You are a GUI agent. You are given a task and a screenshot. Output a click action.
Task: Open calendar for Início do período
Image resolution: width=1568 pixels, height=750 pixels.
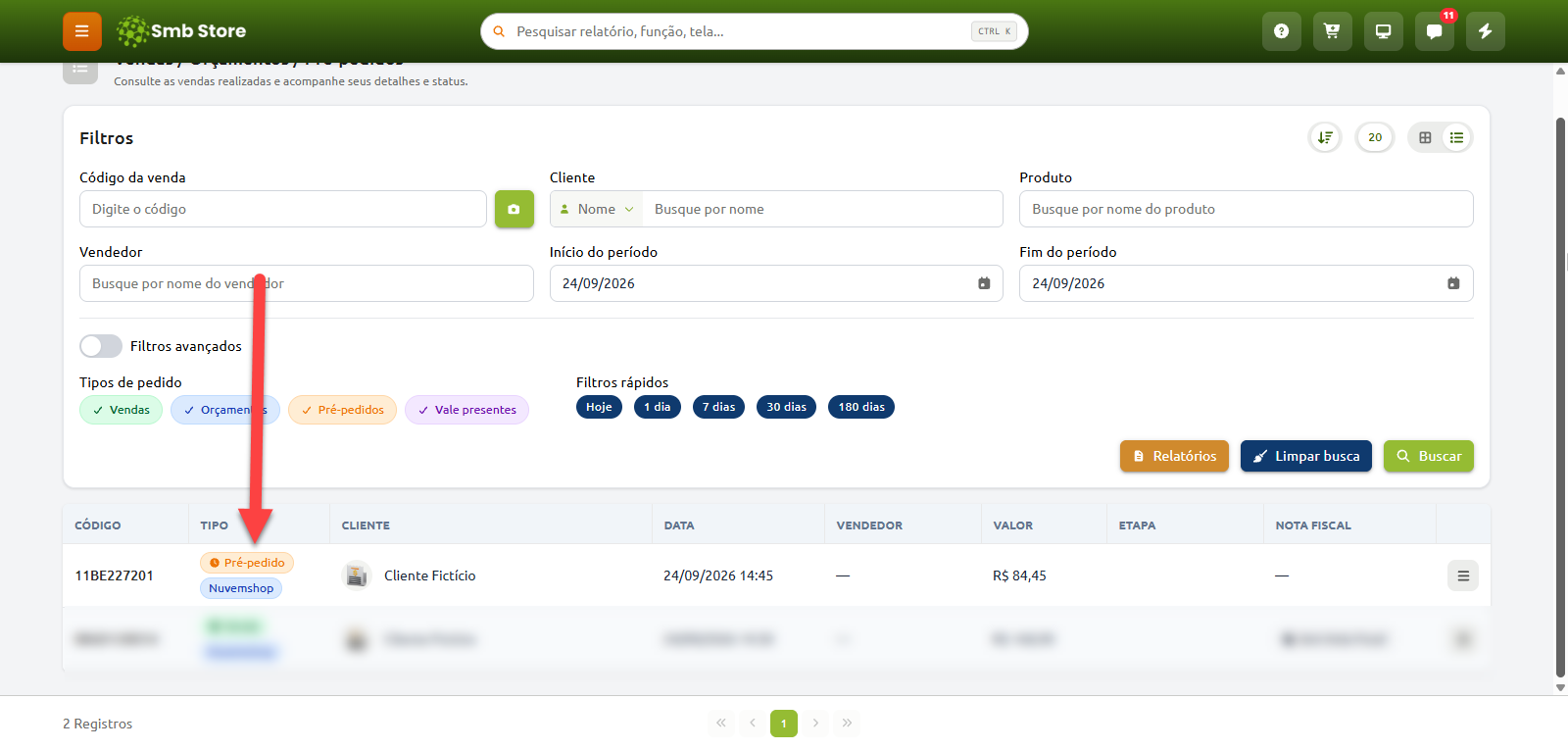(x=984, y=283)
